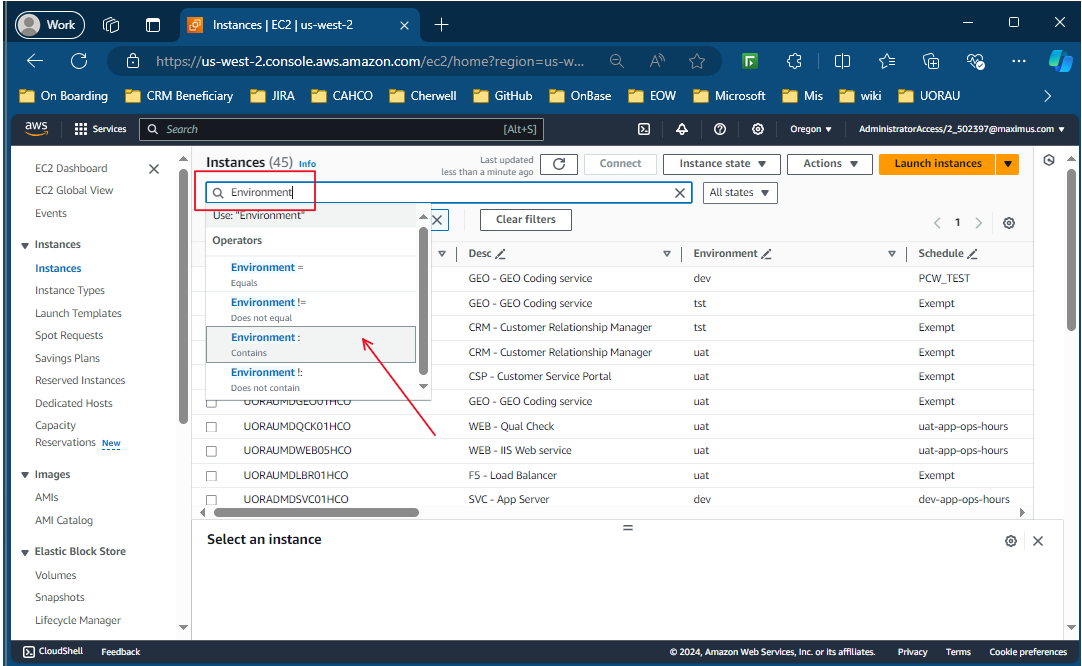The image size is (1082, 666).
Task: Open EC2 Dashboard in sidebar
Action: (x=71, y=168)
